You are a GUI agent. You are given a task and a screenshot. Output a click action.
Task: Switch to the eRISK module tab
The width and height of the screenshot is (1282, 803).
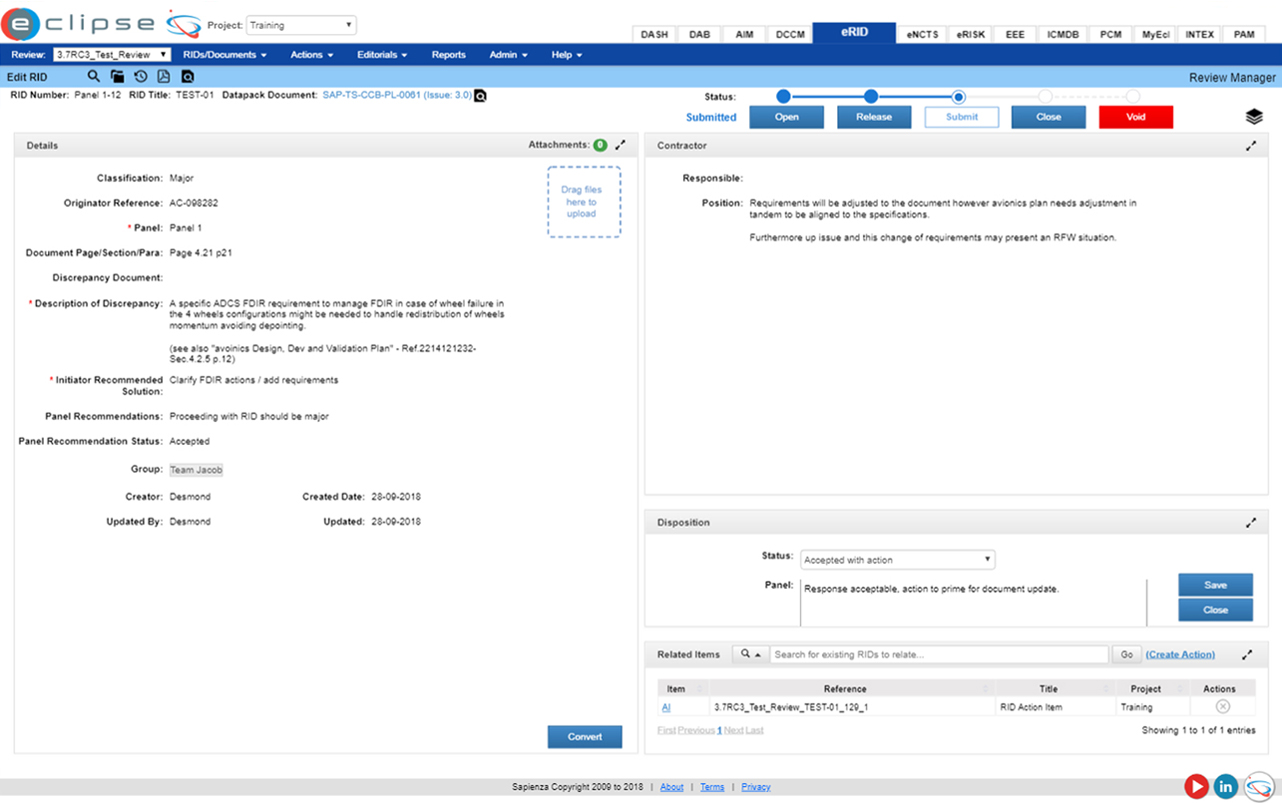coord(970,35)
